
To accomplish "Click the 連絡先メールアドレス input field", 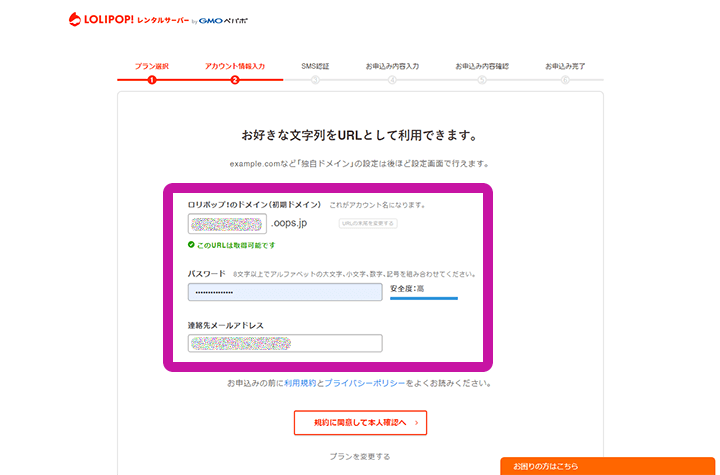I will tap(284, 343).
